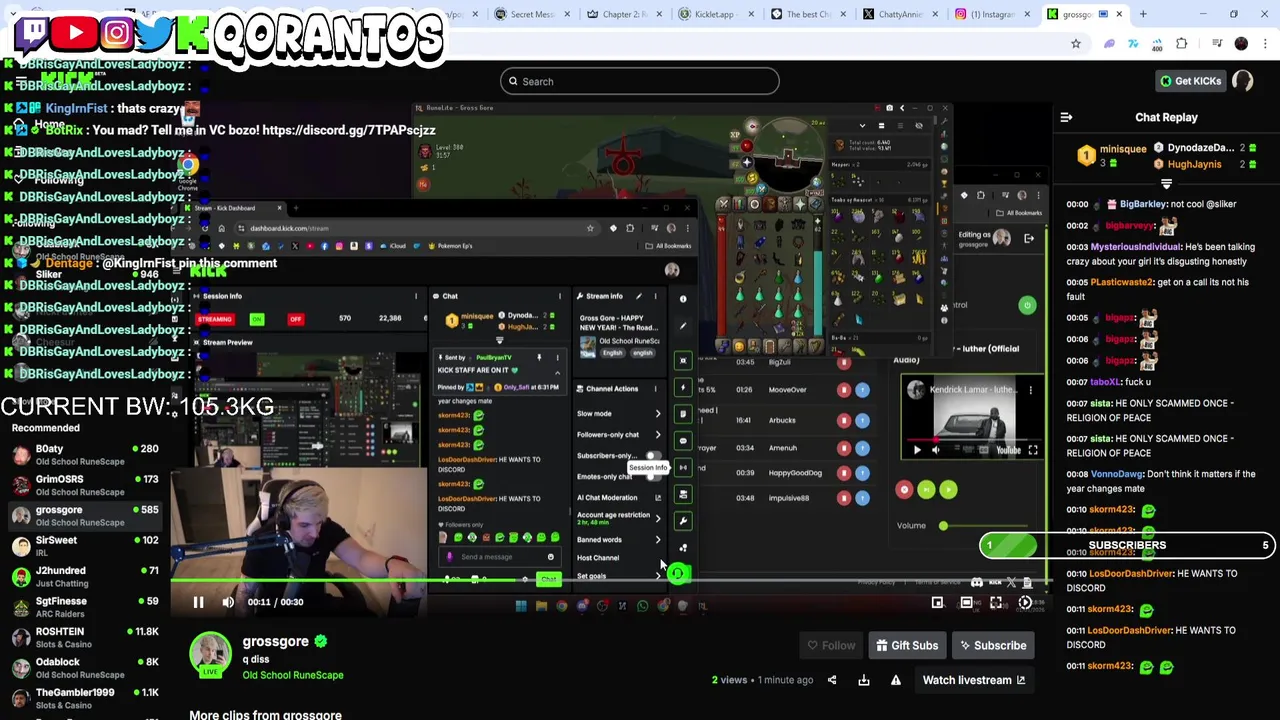Viewport: 1280px width, 720px height.
Task: Open Watch livestream link
Action: click(x=974, y=680)
